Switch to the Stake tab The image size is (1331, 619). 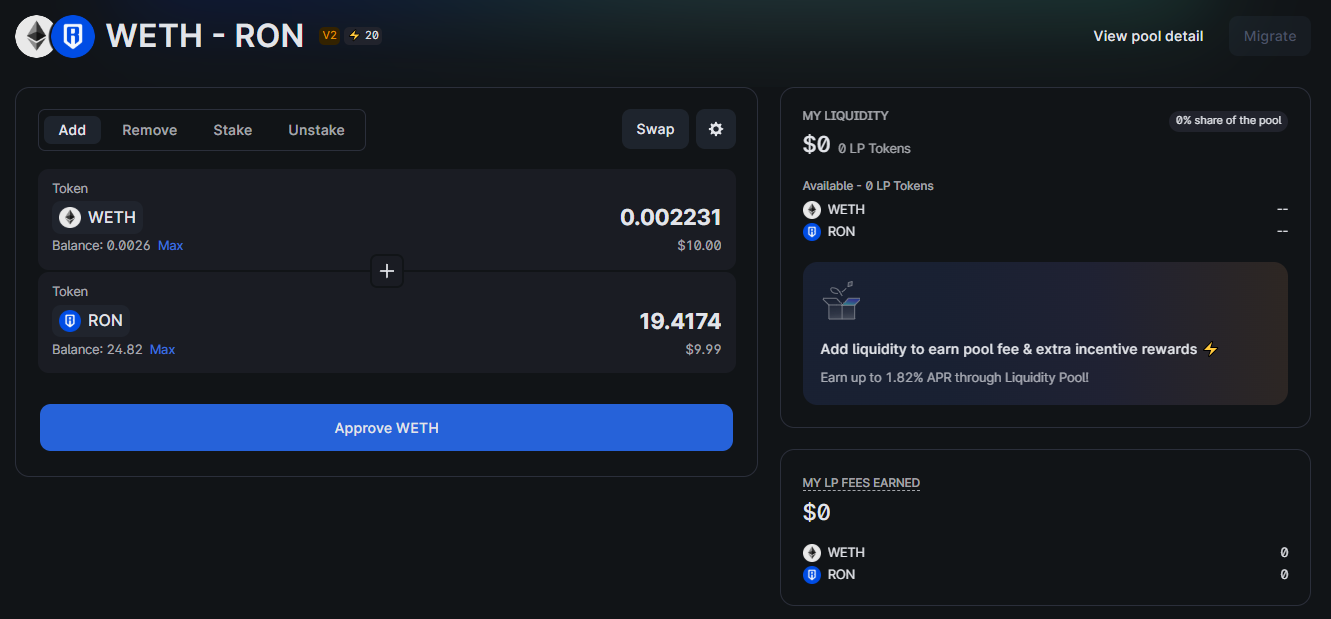pos(232,129)
